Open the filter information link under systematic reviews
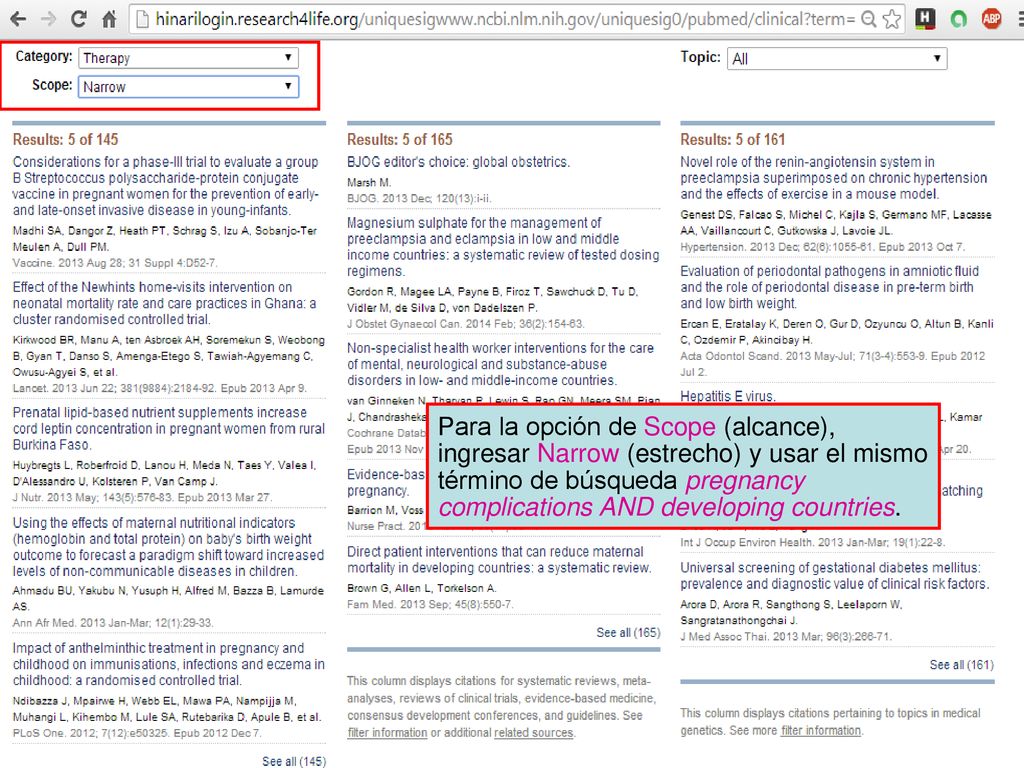The height and width of the screenshot is (768, 1024). point(387,733)
